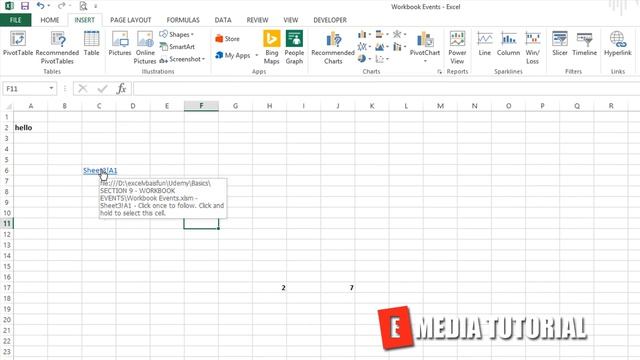Select the cell containing 7 in row 17

[x=338, y=288]
